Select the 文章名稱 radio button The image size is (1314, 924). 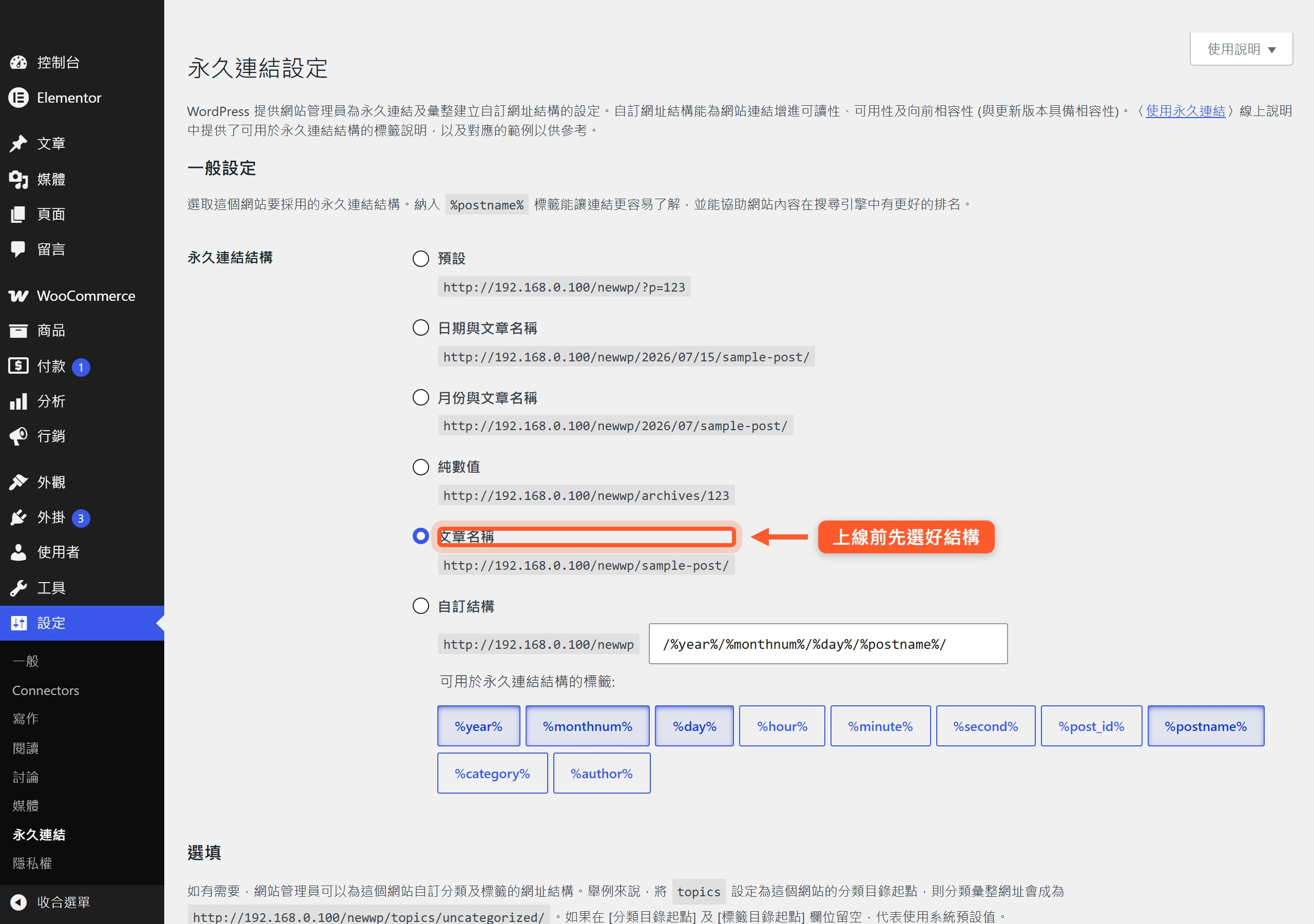421,536
